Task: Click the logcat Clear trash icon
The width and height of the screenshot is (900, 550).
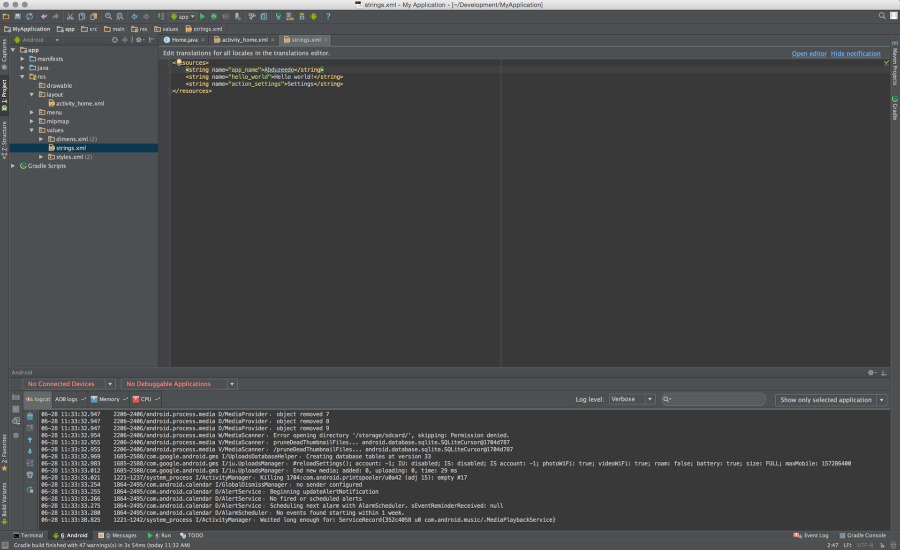Action: [x=30, y=416]
